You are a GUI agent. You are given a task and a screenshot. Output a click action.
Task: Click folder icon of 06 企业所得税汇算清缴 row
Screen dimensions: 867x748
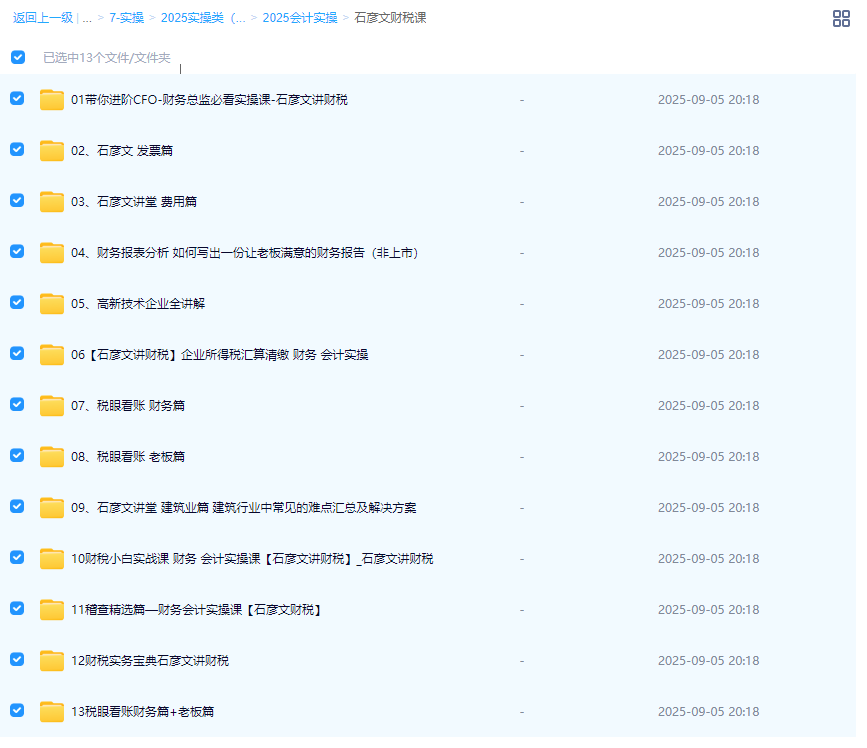point(51,354)
